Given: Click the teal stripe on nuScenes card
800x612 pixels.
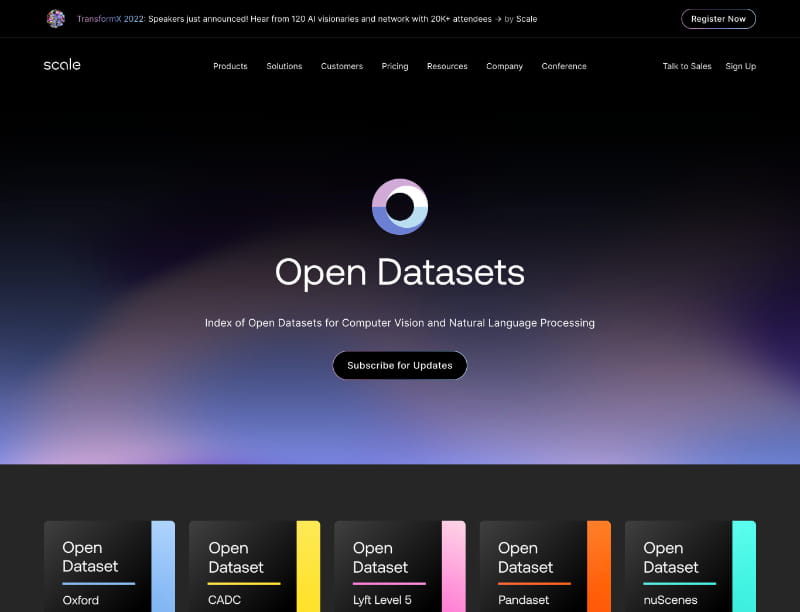Looking at the screenshot, I should 744,566.
